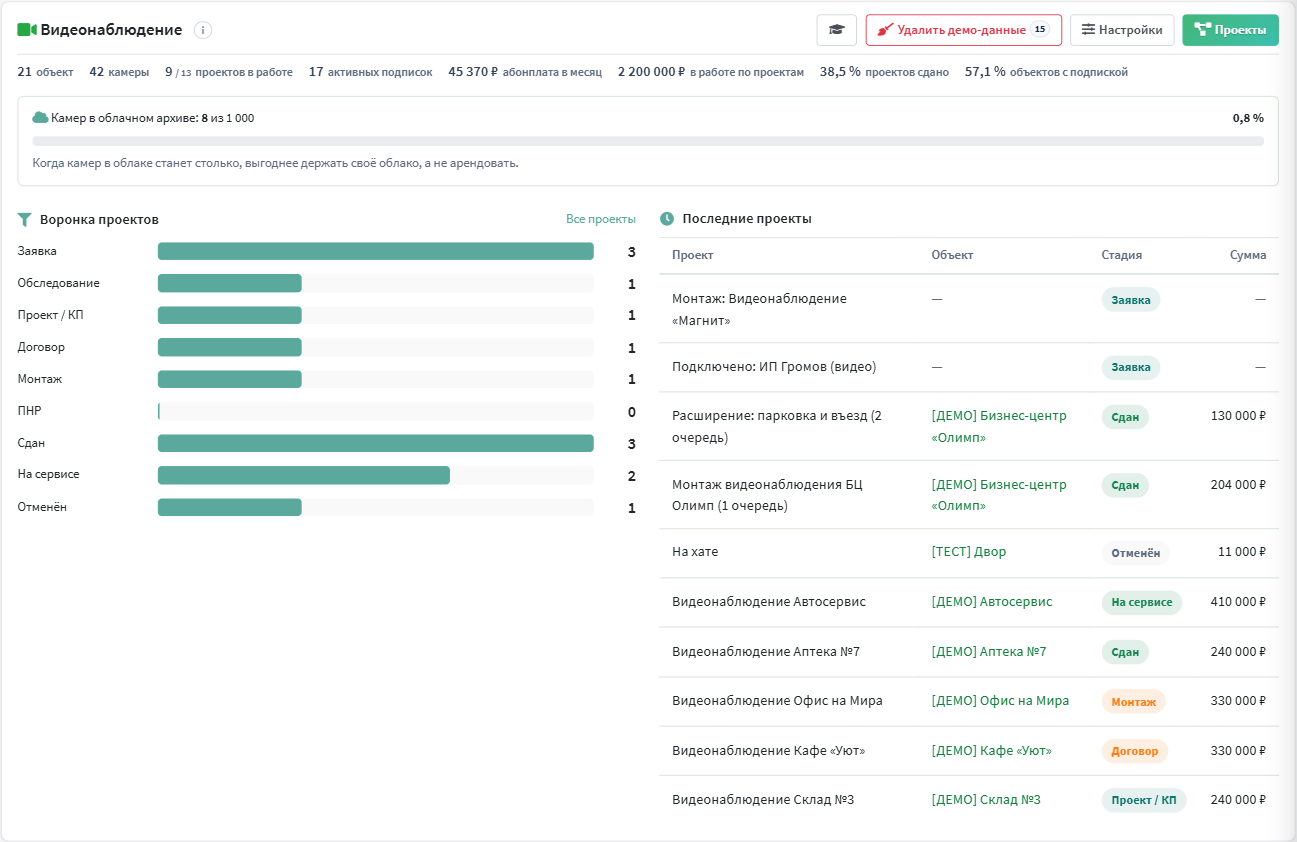Click Удалить демо-данные button
Screen dimensions: 1297x842
(964, 30)
